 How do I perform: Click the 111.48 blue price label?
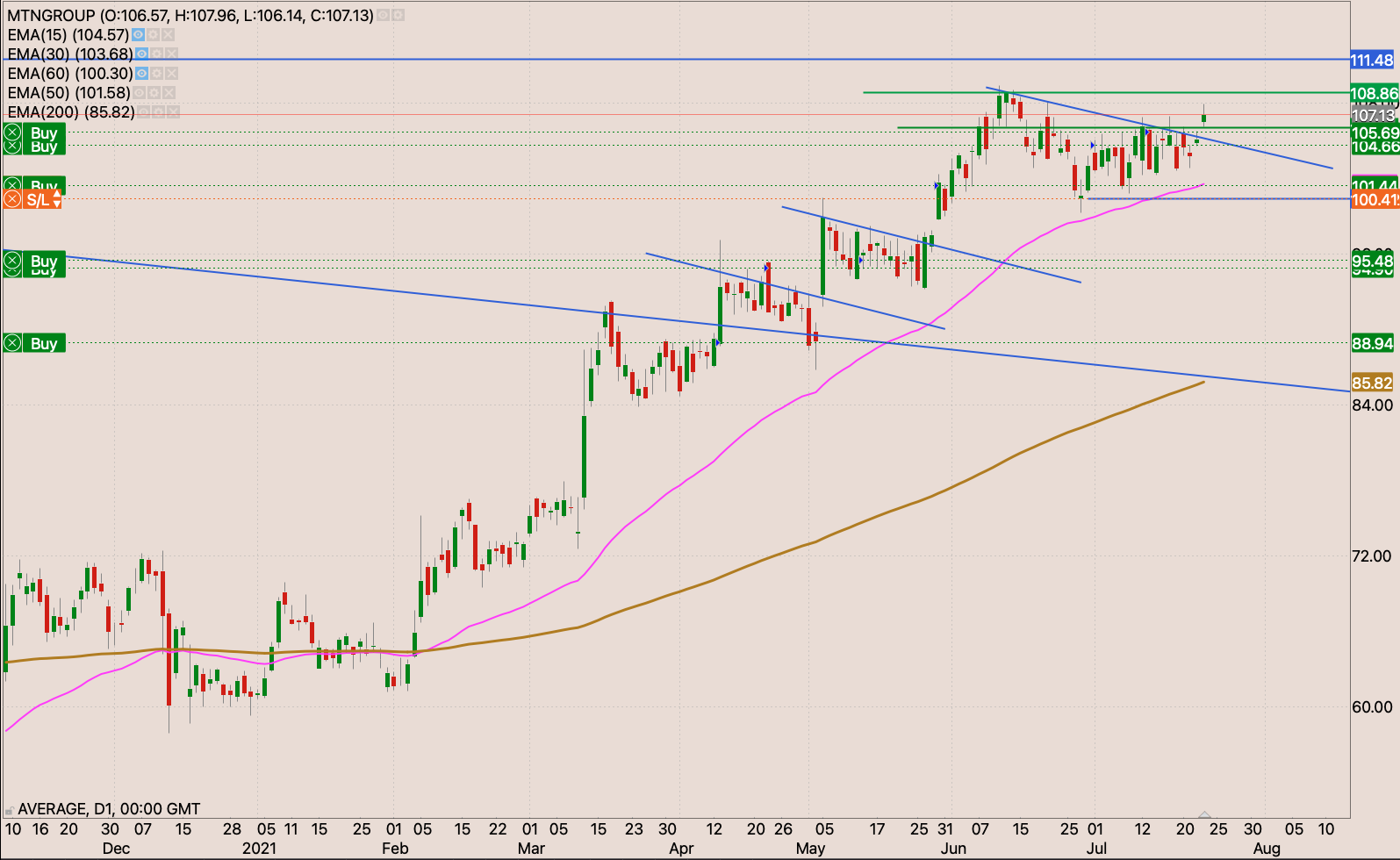[x=1372, y=61]
